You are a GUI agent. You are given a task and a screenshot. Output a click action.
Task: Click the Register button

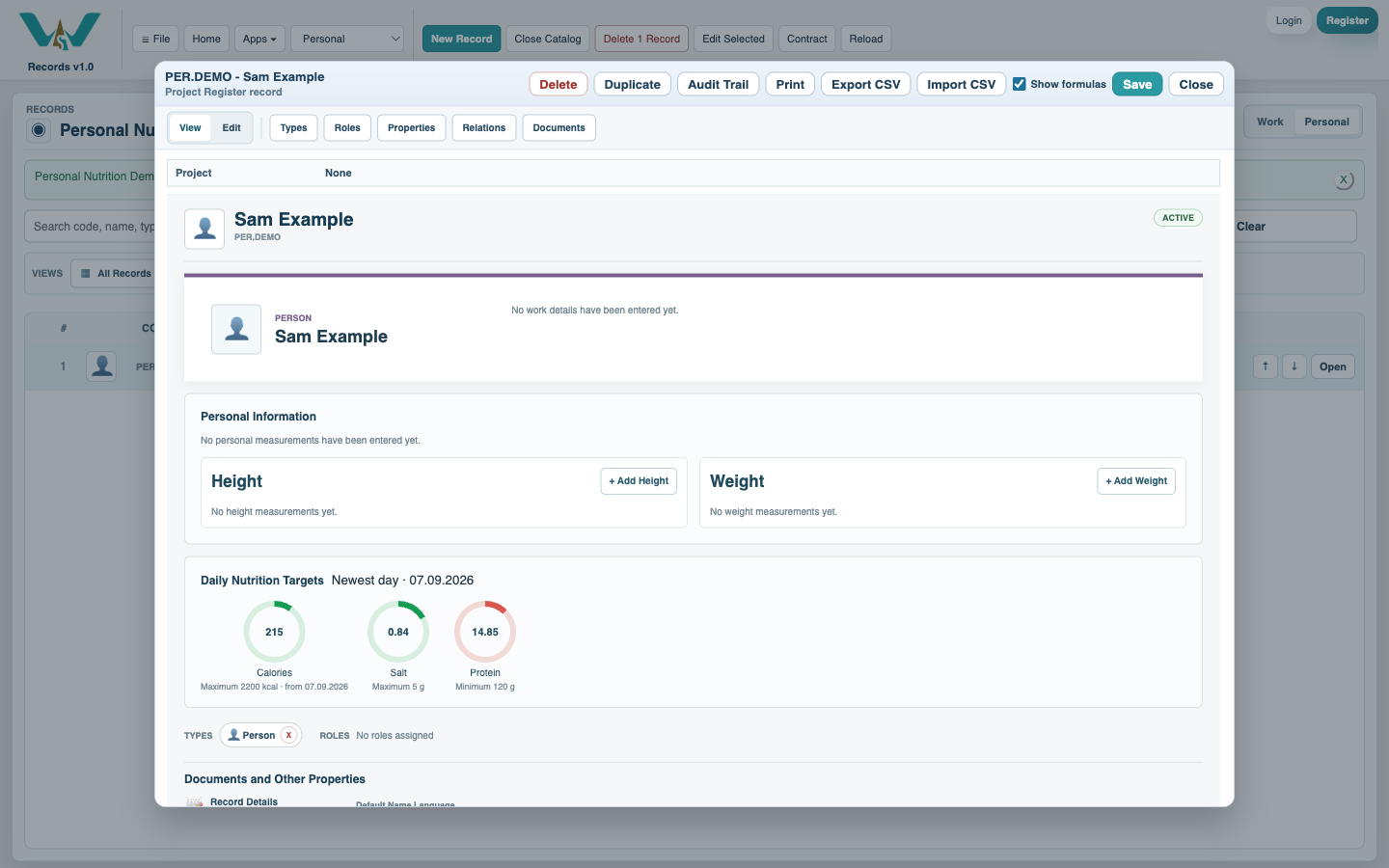[1348, 20]
